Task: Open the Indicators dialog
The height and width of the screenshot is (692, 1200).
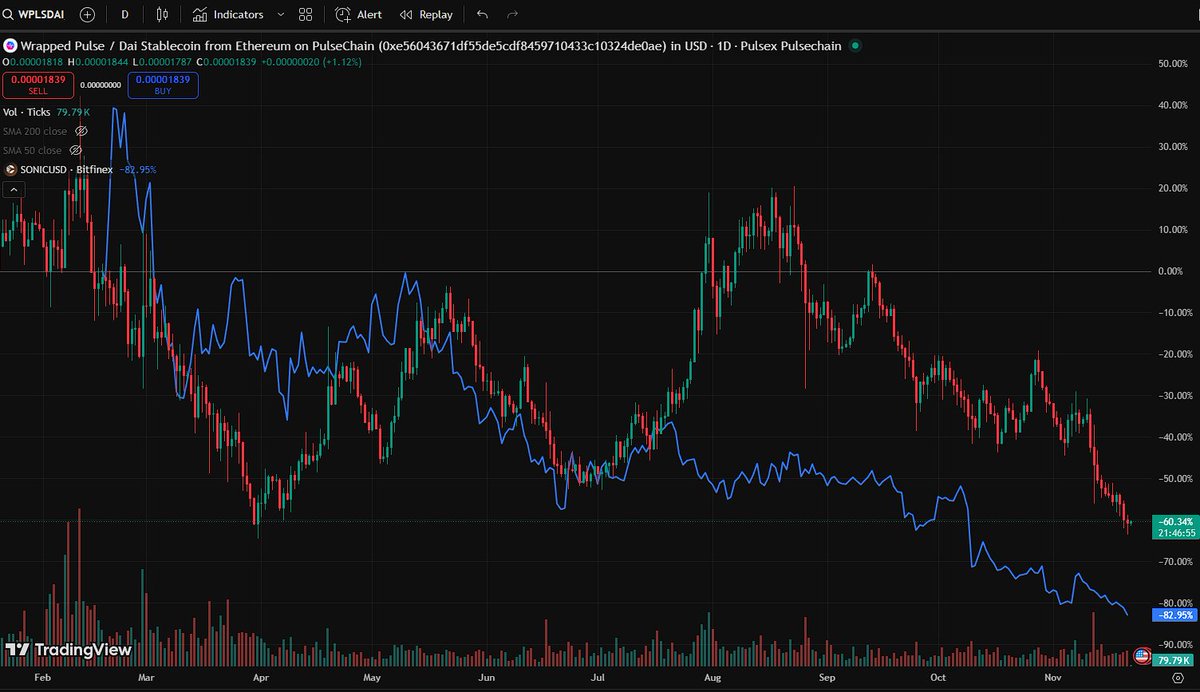Action: tap(228, 15)
